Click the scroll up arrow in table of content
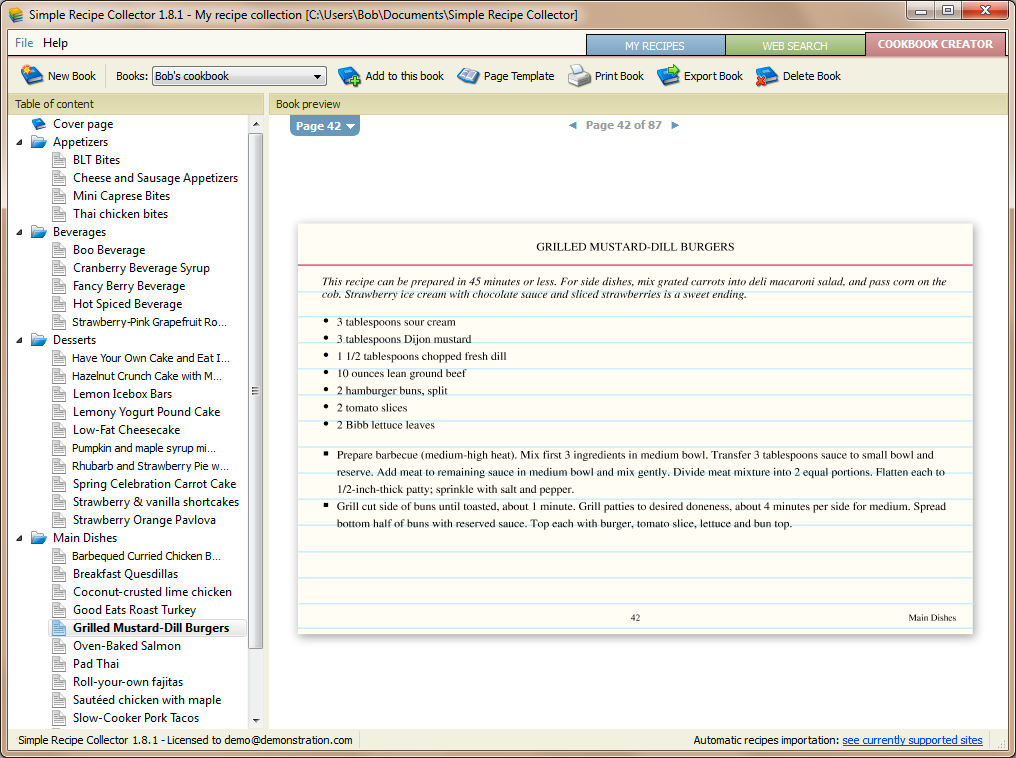 (255, 124)
